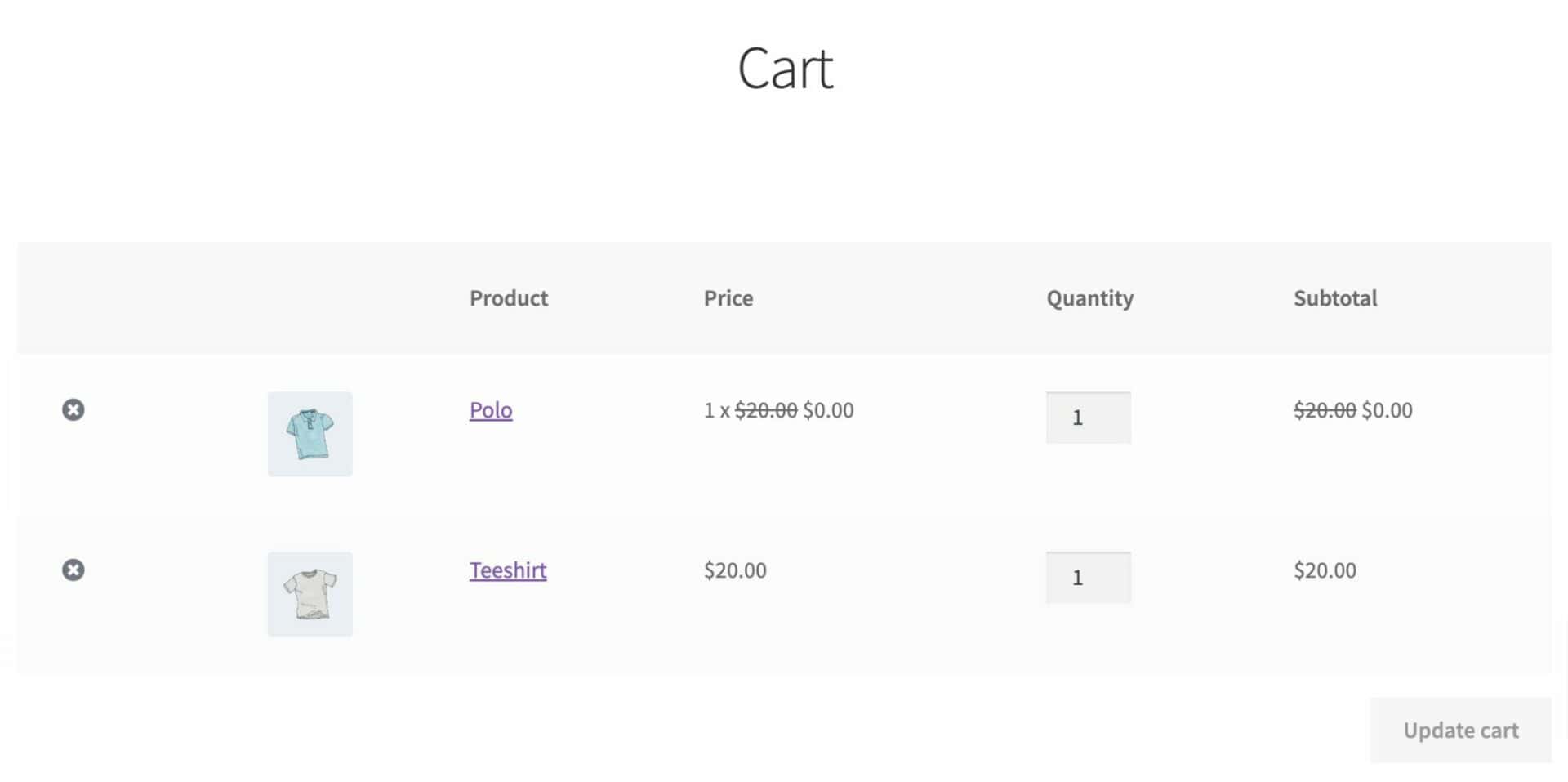Focus the Teeshirt quantity field
The height and width of the screenshot is (782, 1568).
(x=1089, y=578)
